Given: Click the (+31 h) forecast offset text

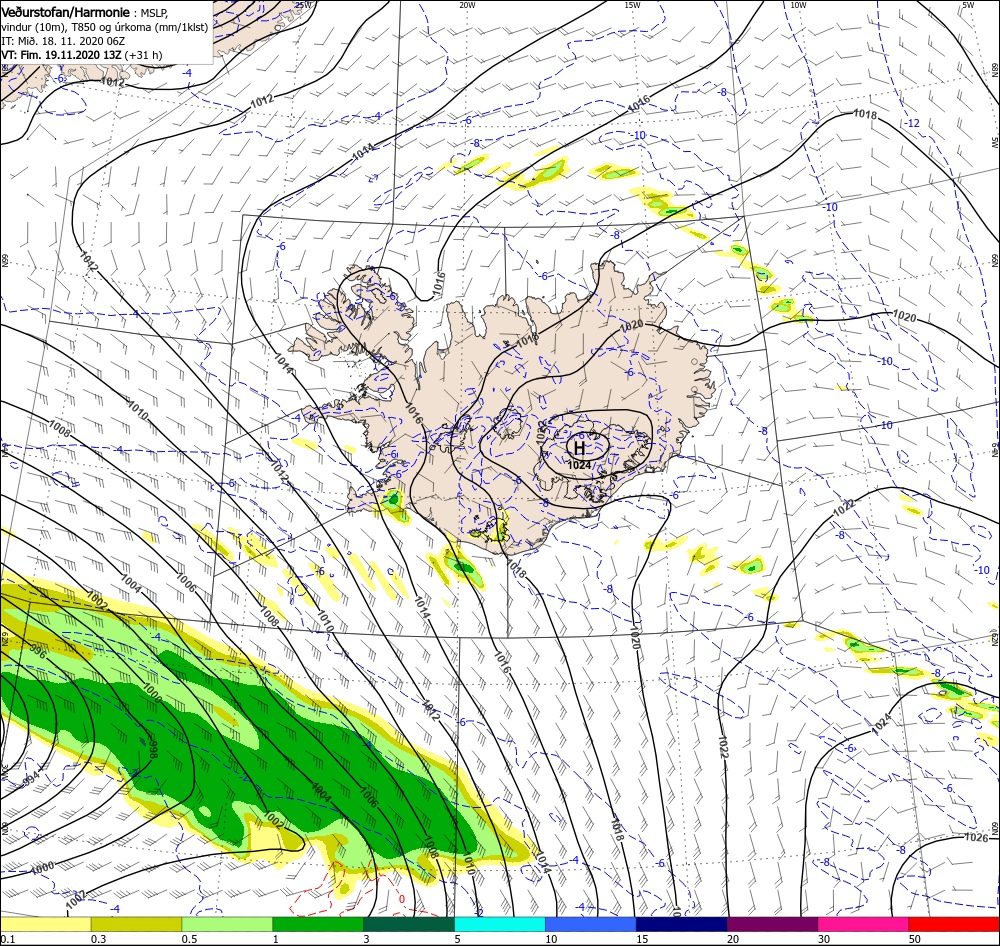Looking at the screenshot, I should point(143,55).
